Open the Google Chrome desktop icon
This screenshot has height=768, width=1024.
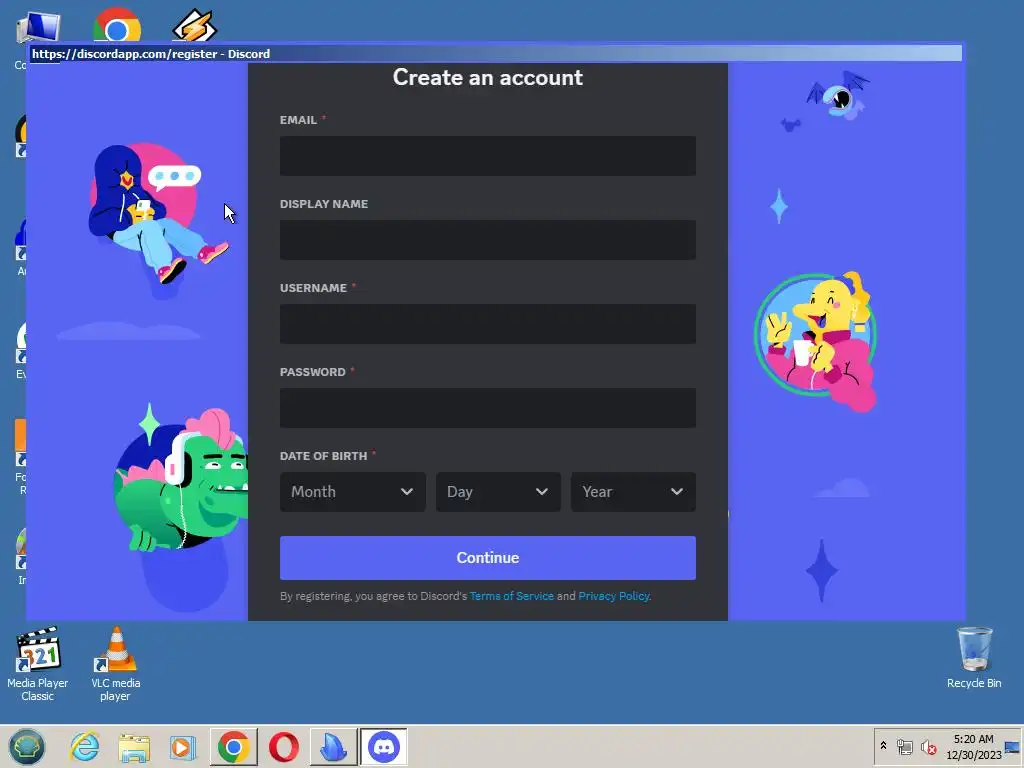tap(117, 26)
